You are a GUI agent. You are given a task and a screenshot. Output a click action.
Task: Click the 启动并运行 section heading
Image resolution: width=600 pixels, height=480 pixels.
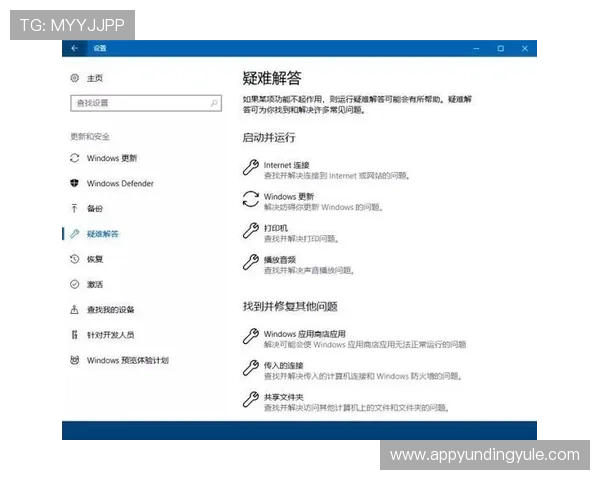click(x=269, y=137)
